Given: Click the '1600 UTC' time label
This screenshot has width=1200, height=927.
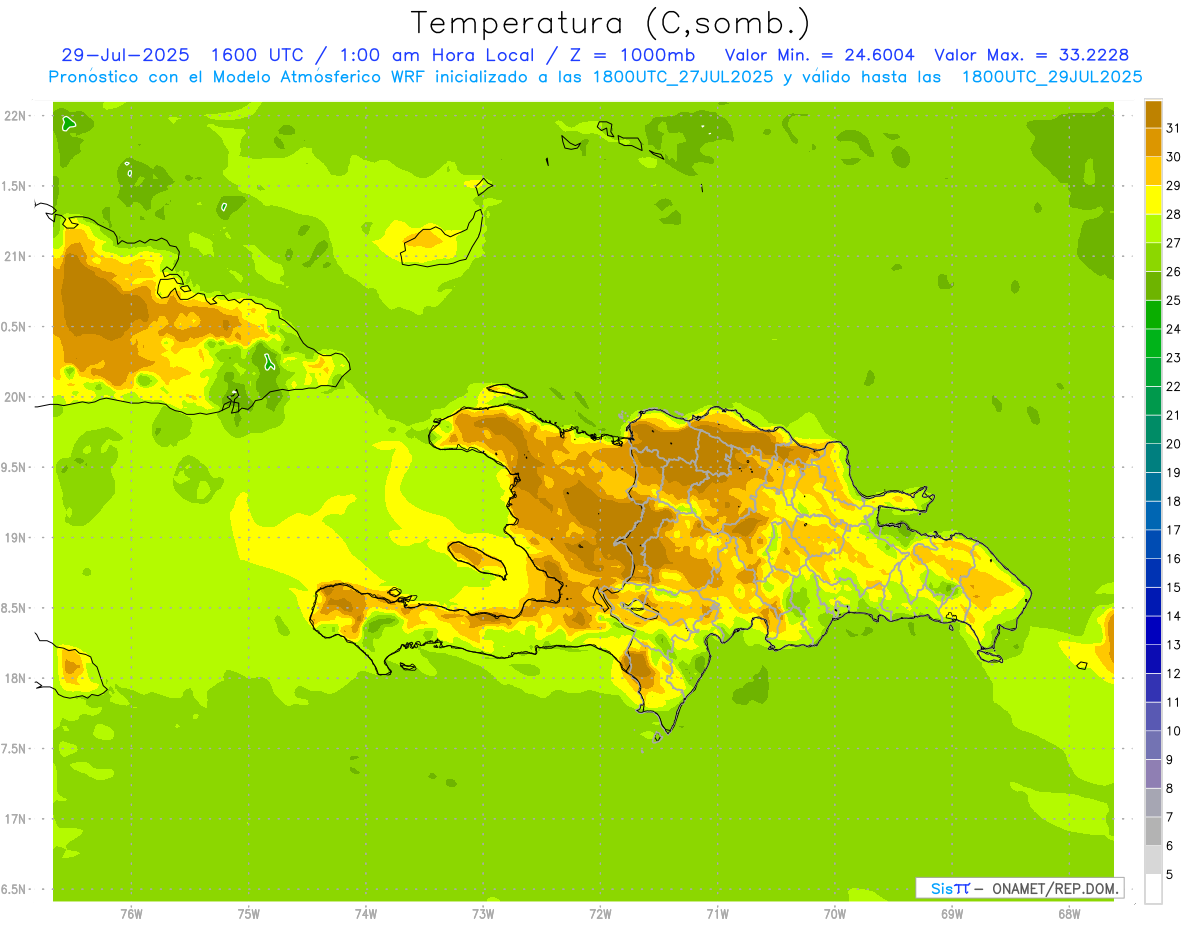Looking at the screenshot, I should [x=256, y=55].
